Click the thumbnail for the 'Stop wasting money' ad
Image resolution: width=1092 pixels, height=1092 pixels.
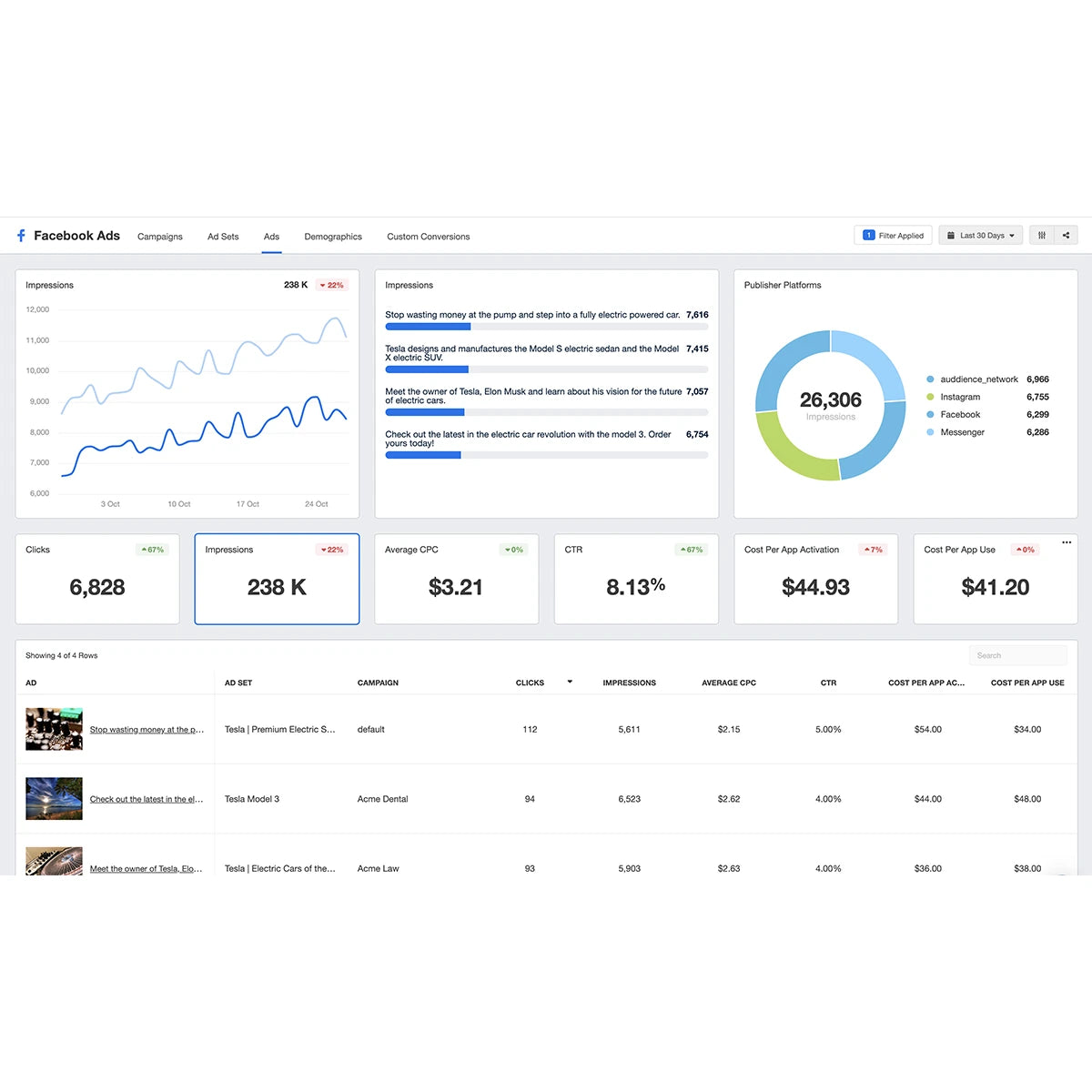point(54,729)
